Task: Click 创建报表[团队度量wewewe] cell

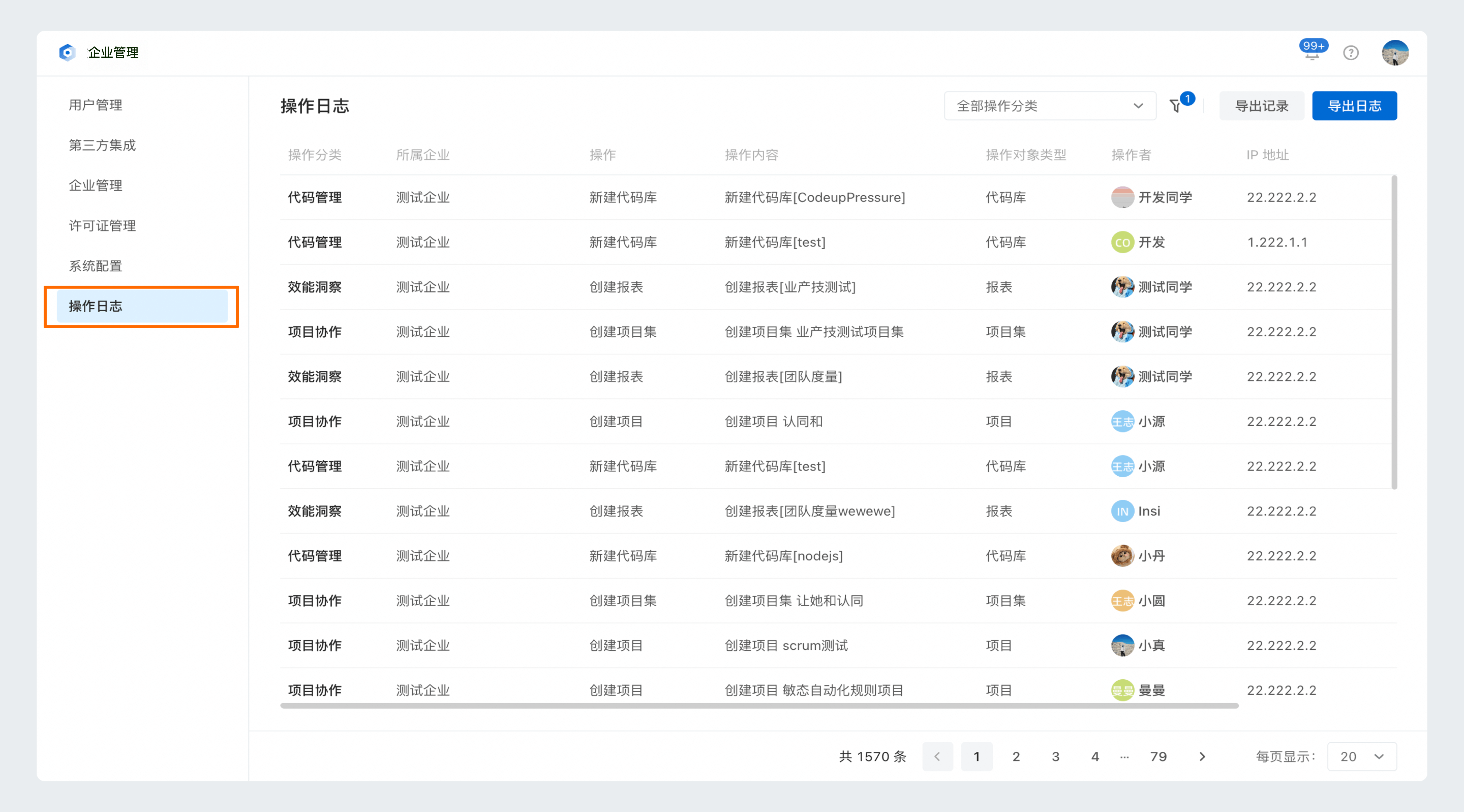Action: coord(809,511)
